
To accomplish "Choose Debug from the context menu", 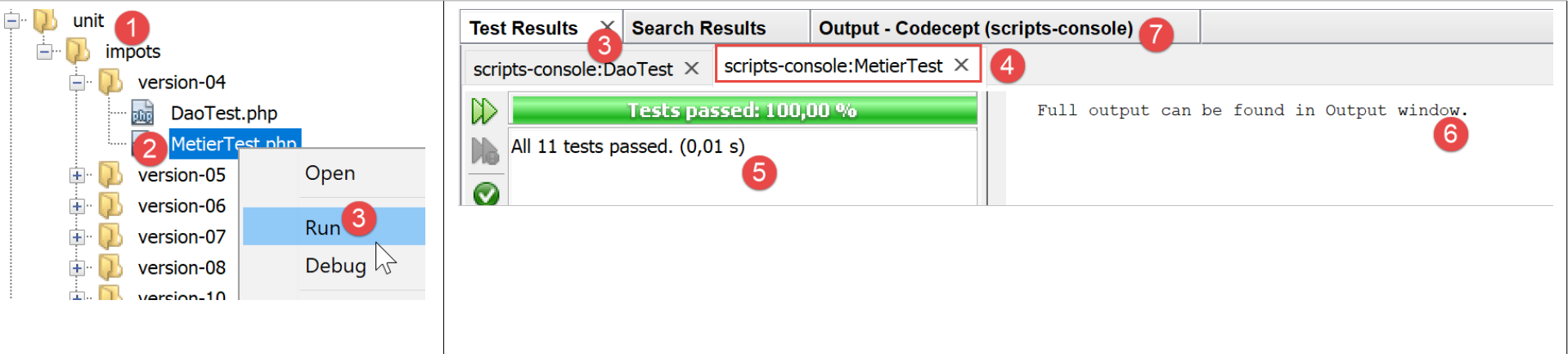I will click(335, 266).
